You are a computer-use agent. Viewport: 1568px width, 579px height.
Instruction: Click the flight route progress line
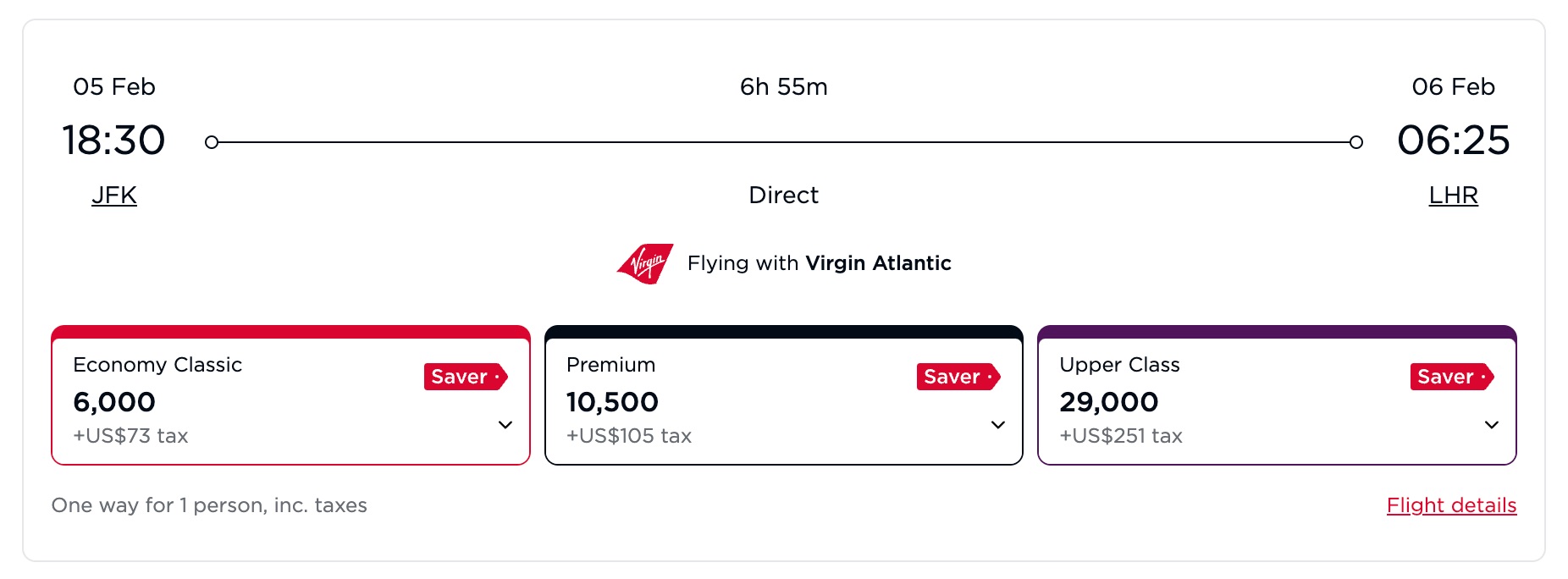[783, 141]
